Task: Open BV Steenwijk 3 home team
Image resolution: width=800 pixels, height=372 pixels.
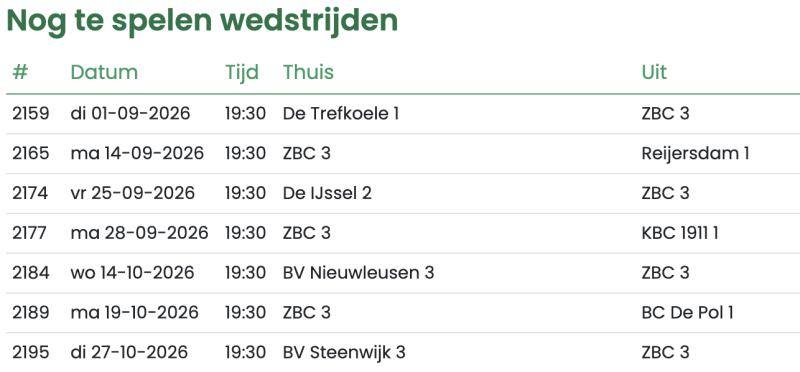Action: [x=344, y=352]
